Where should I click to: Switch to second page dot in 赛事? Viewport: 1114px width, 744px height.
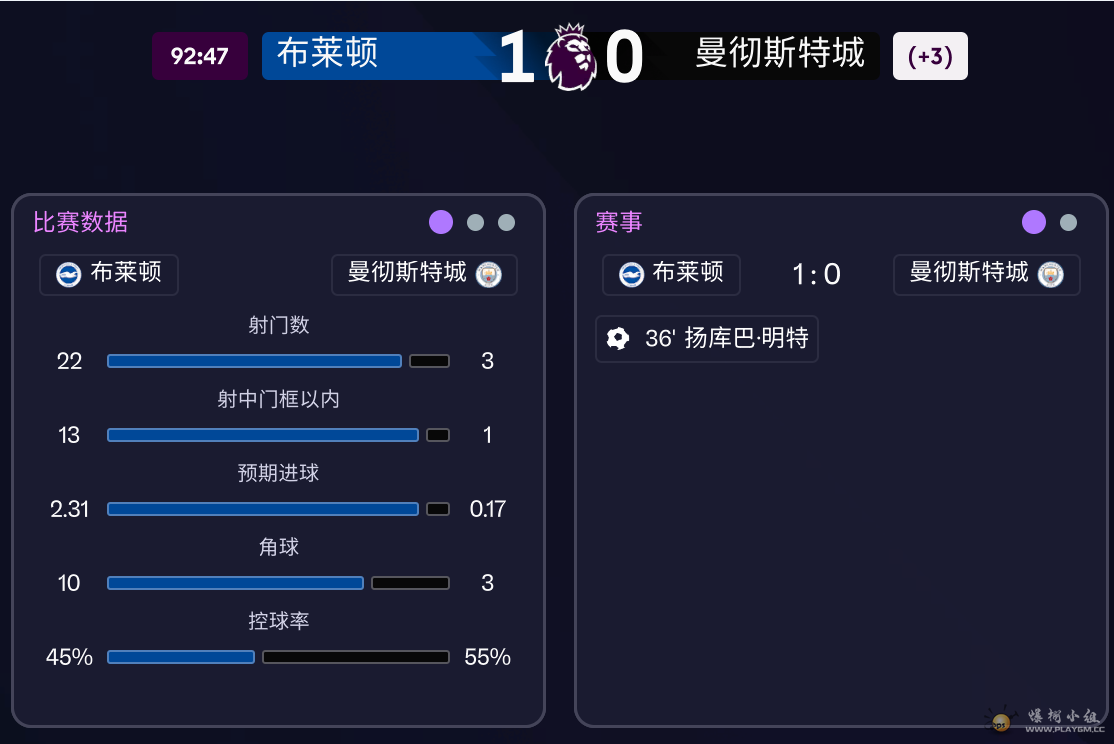(1068, 223)
